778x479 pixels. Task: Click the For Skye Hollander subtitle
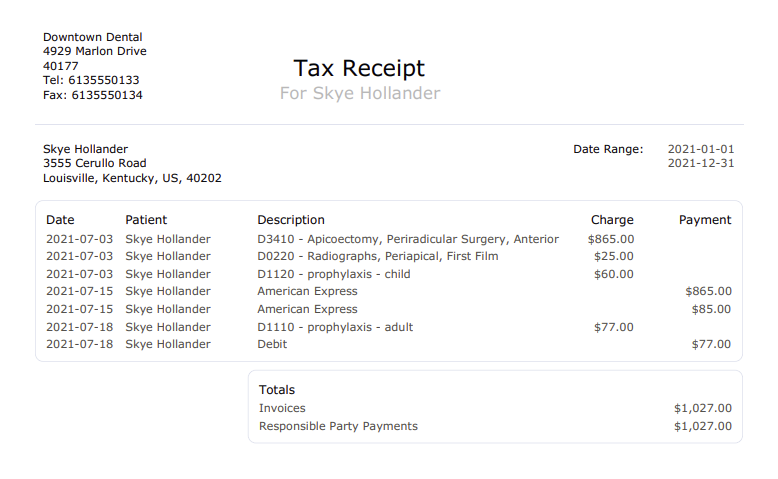(360, 93)
